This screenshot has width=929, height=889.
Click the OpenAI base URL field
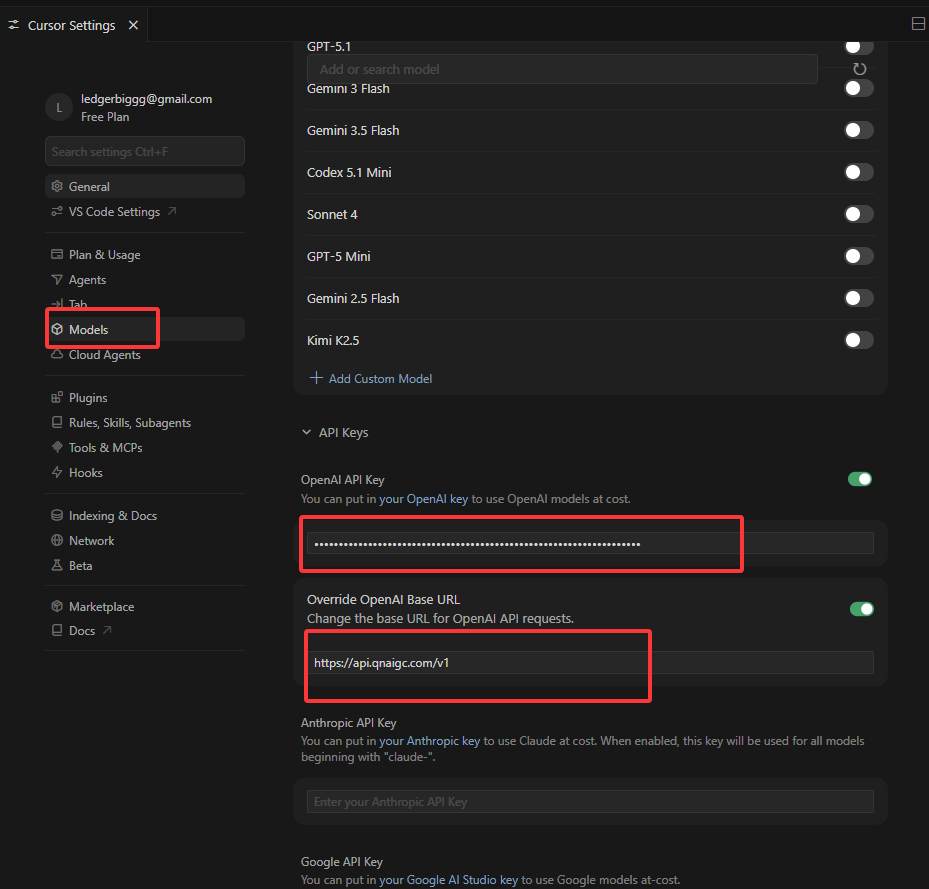[x=590, y=662]
